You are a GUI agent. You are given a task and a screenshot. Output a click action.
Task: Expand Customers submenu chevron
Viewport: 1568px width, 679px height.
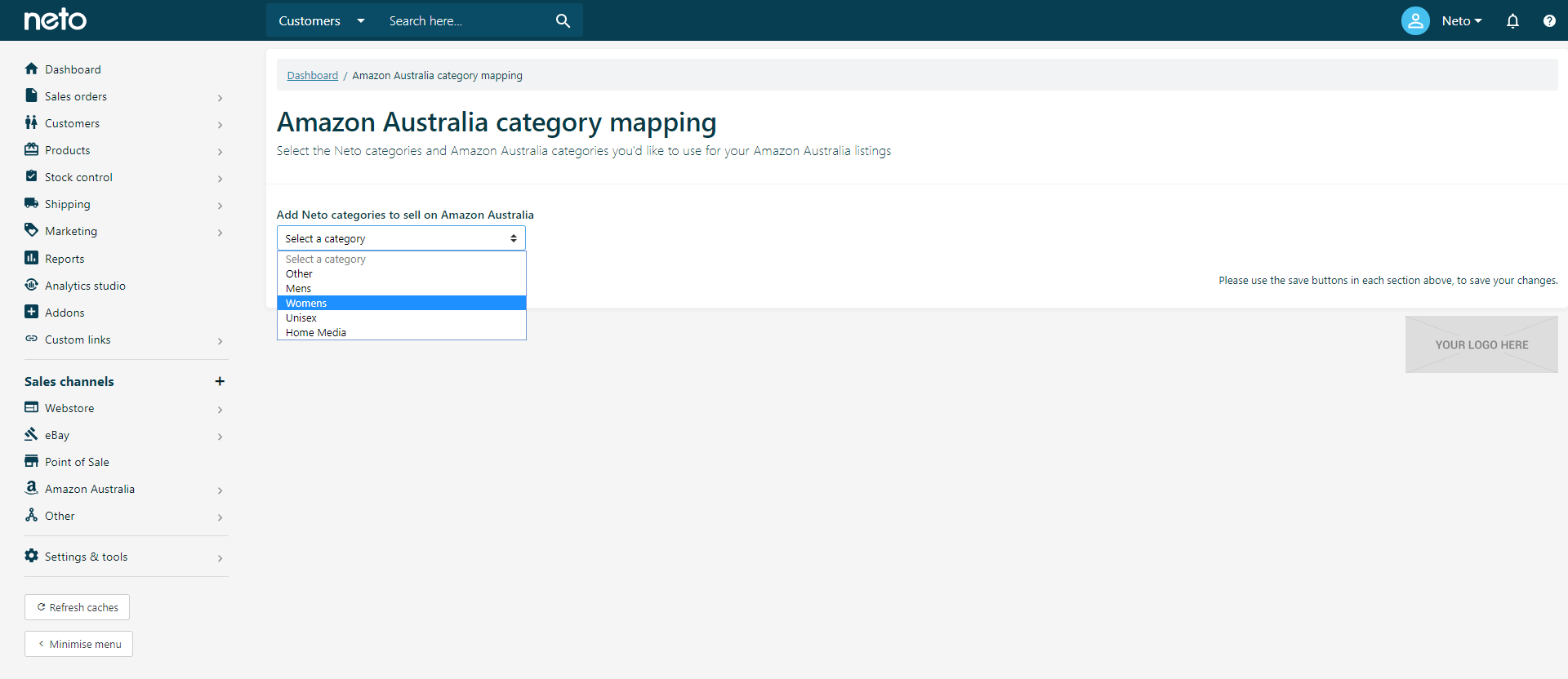click(x=220, y=124)
